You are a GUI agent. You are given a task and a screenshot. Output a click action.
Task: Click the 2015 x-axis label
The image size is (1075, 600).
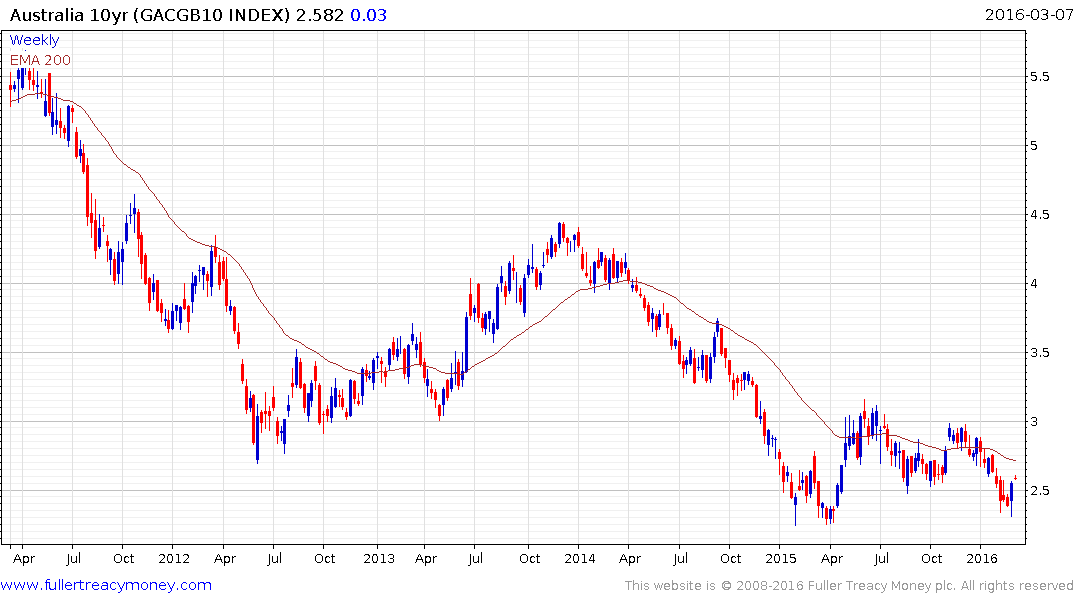click(781, 558)
